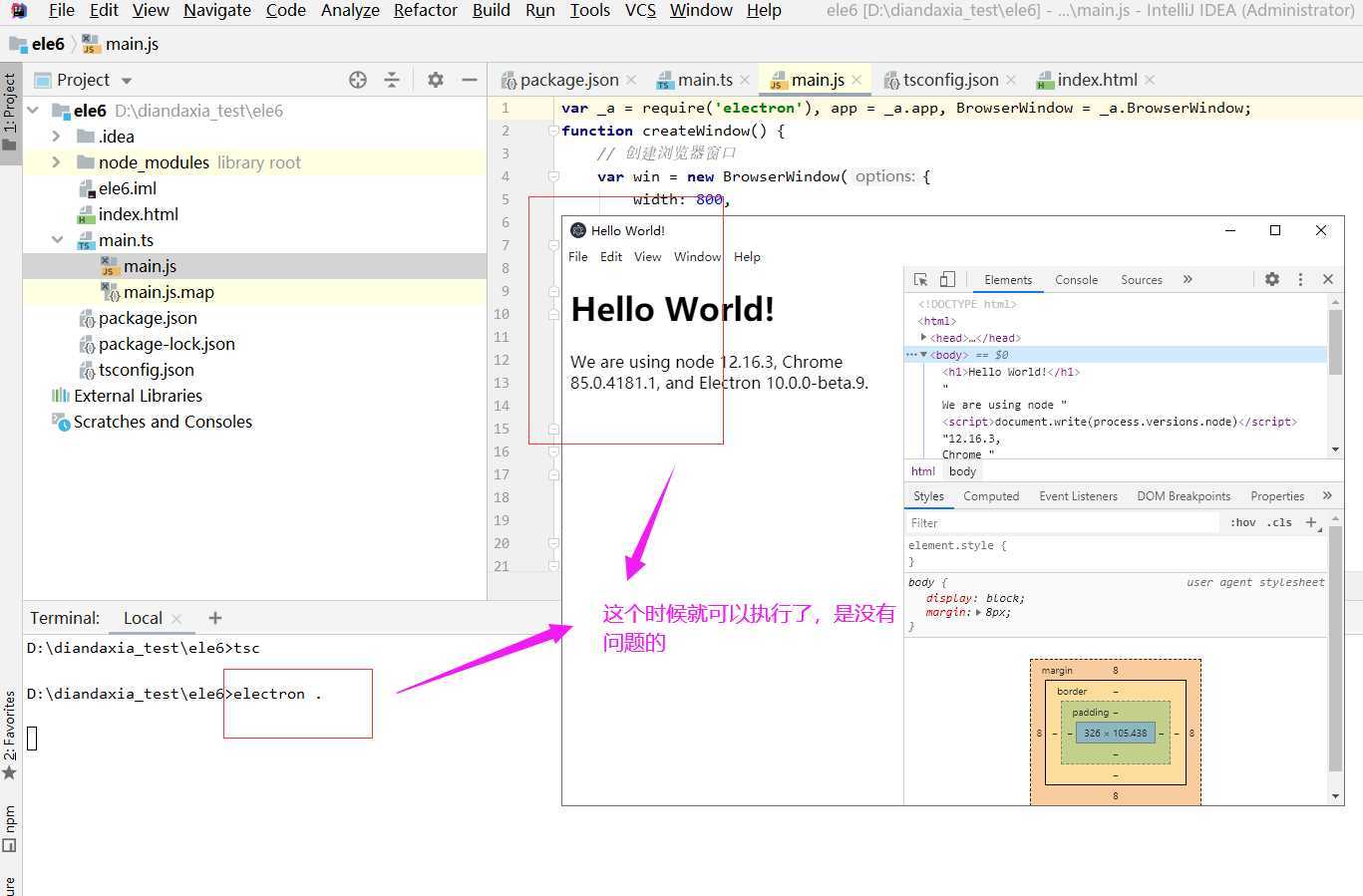Expand the node_modules folder
Screen dimensions: 1363x896
pos(57,162)
